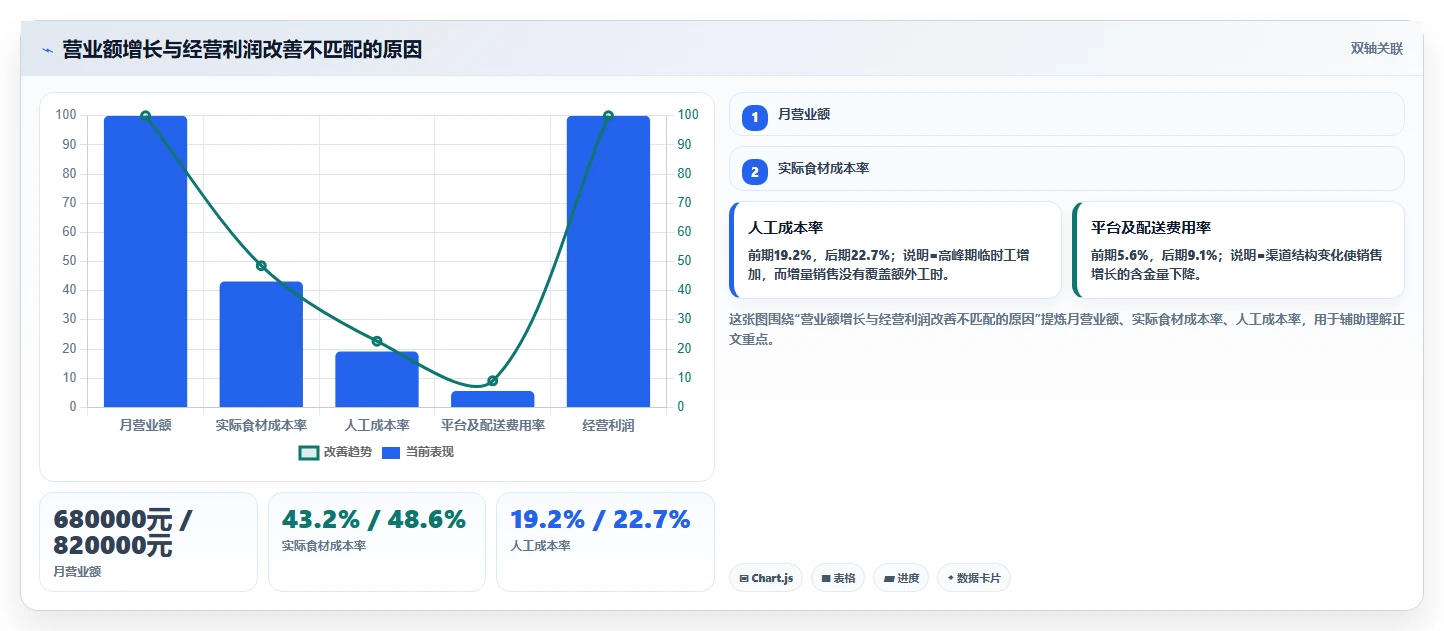Screen dimensions: 1444x631
Task: Click the 43.2% / 48.6% stat value
Action: click(374, 520)
